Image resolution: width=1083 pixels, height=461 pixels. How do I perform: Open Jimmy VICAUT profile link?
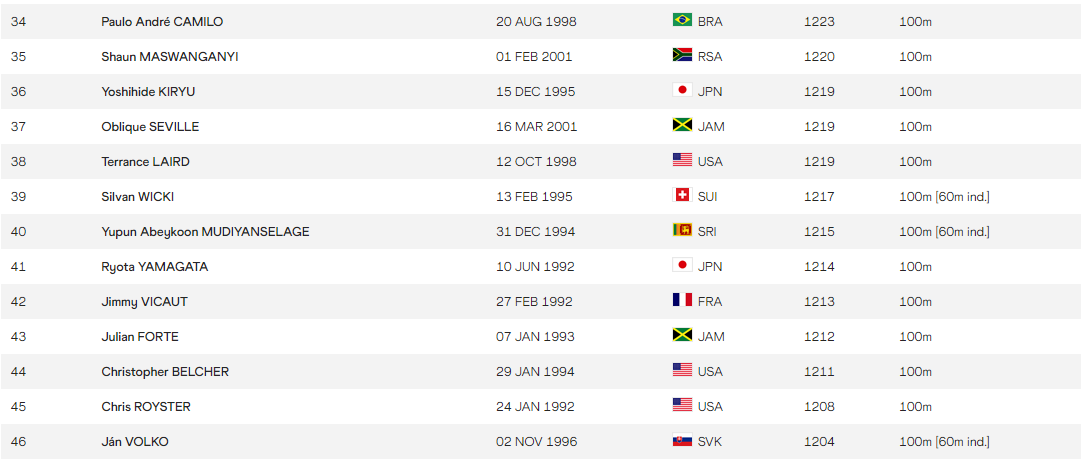[x=144, y=302]
